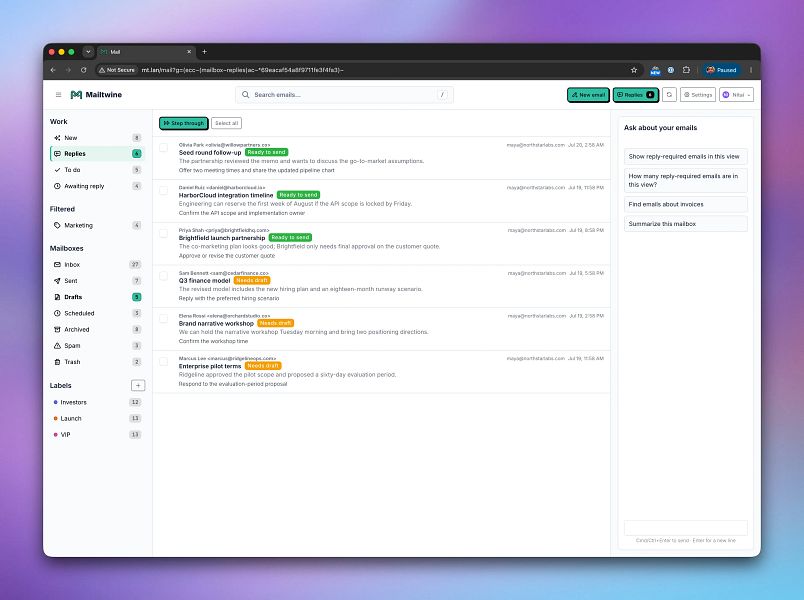Open the browser three-dot menu
804x600 pixels.
click(751, 70)
